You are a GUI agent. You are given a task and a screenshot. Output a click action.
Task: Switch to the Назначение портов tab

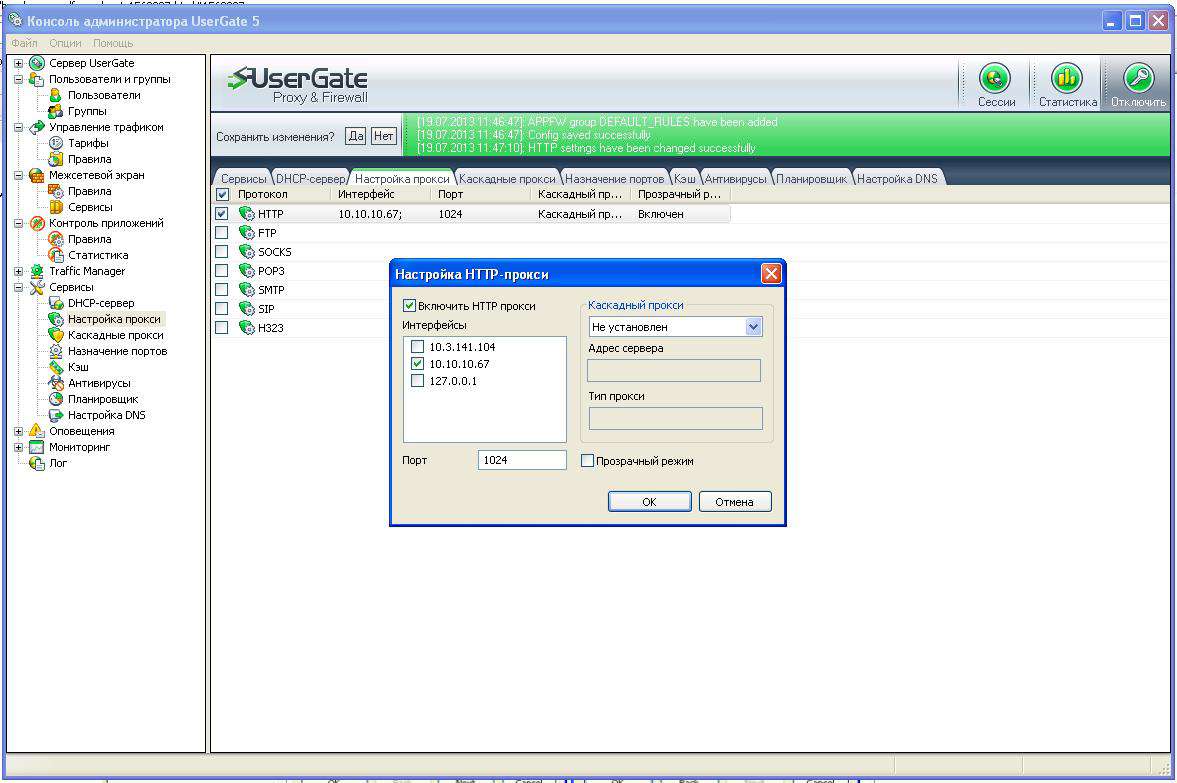point(615,179)
